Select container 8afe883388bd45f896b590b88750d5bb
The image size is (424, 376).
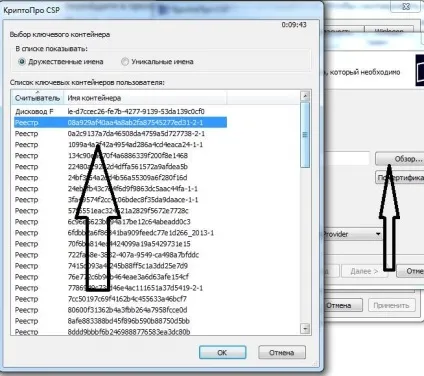point(120,321)
